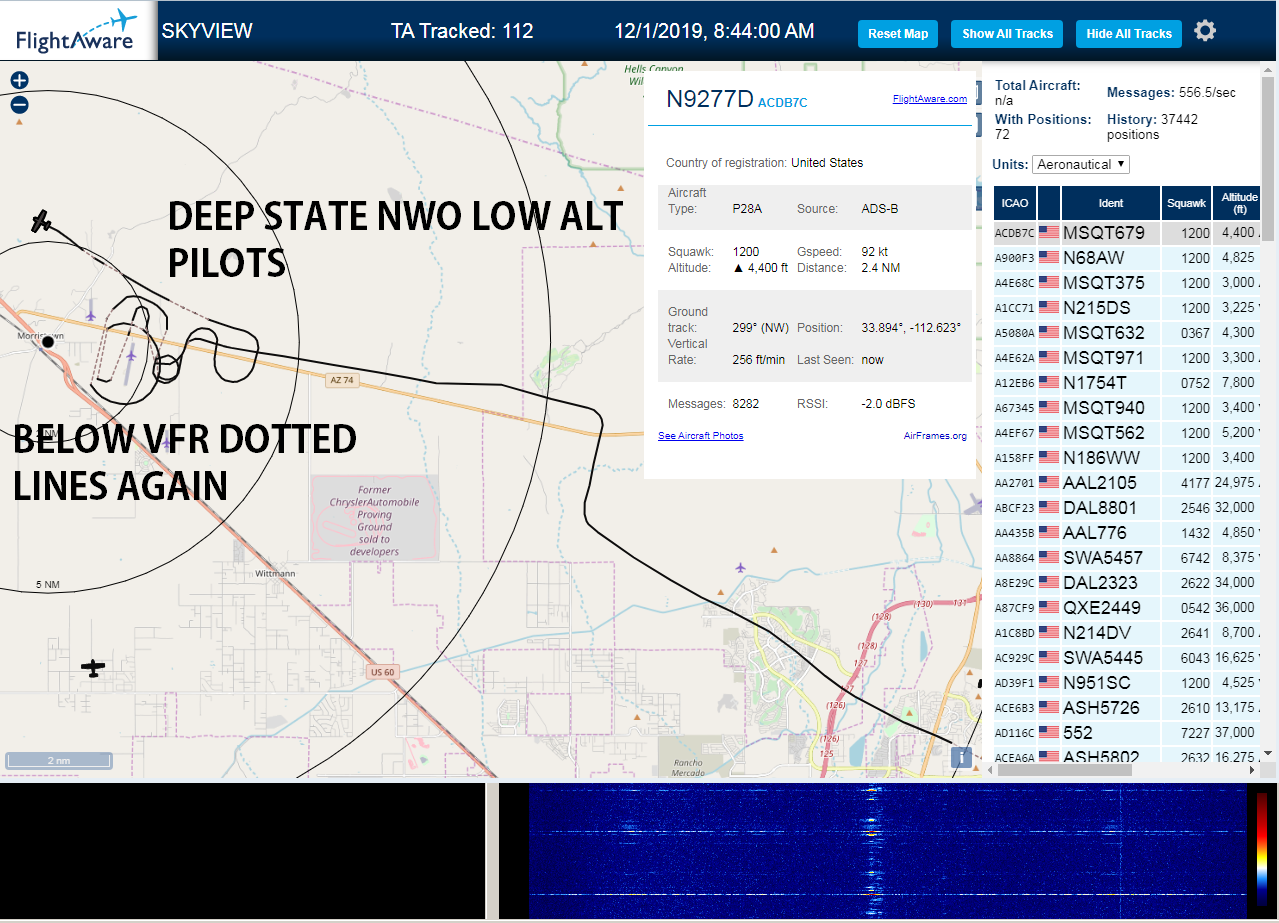
Task: Select the MSQT632 aircraft row
Action: (1128, 333)
